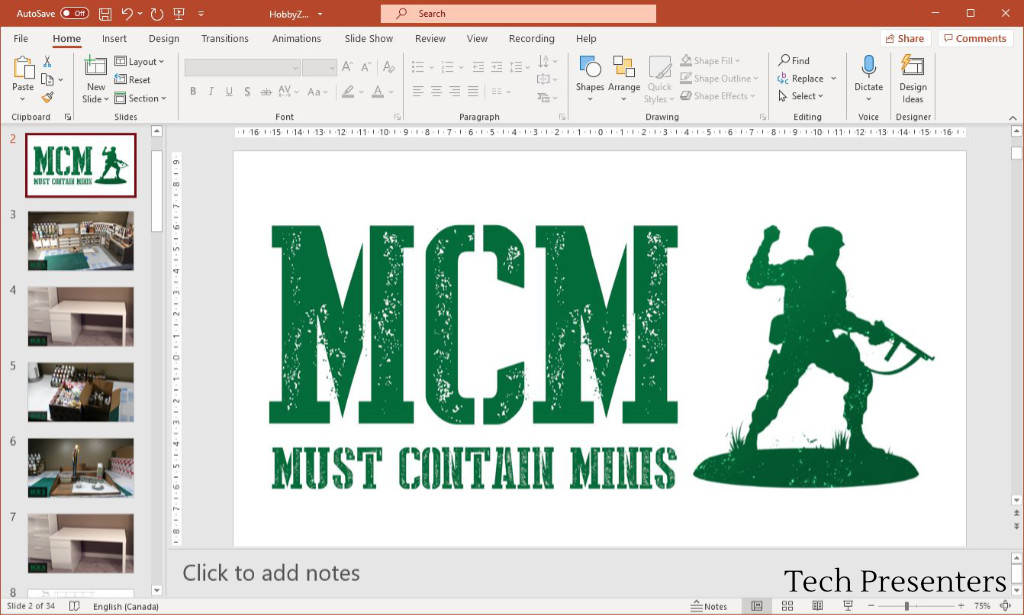Image resolution: width=1024 pixels, height=615 pixels.
Task: Click the 75% zoom level
Action: 982,606
